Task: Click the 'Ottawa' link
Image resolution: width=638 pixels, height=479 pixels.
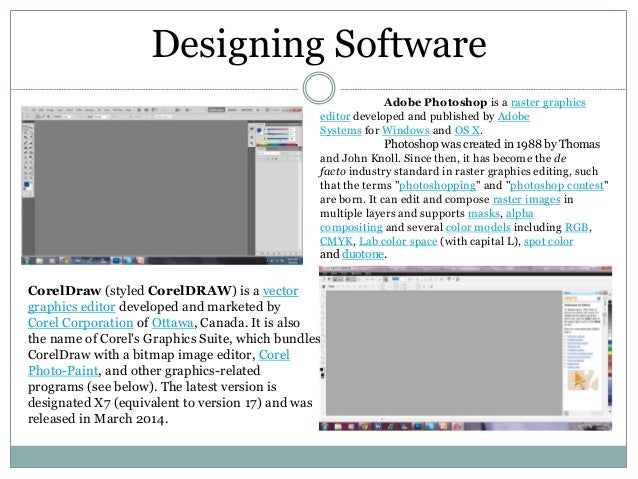Action: point(173,323)
